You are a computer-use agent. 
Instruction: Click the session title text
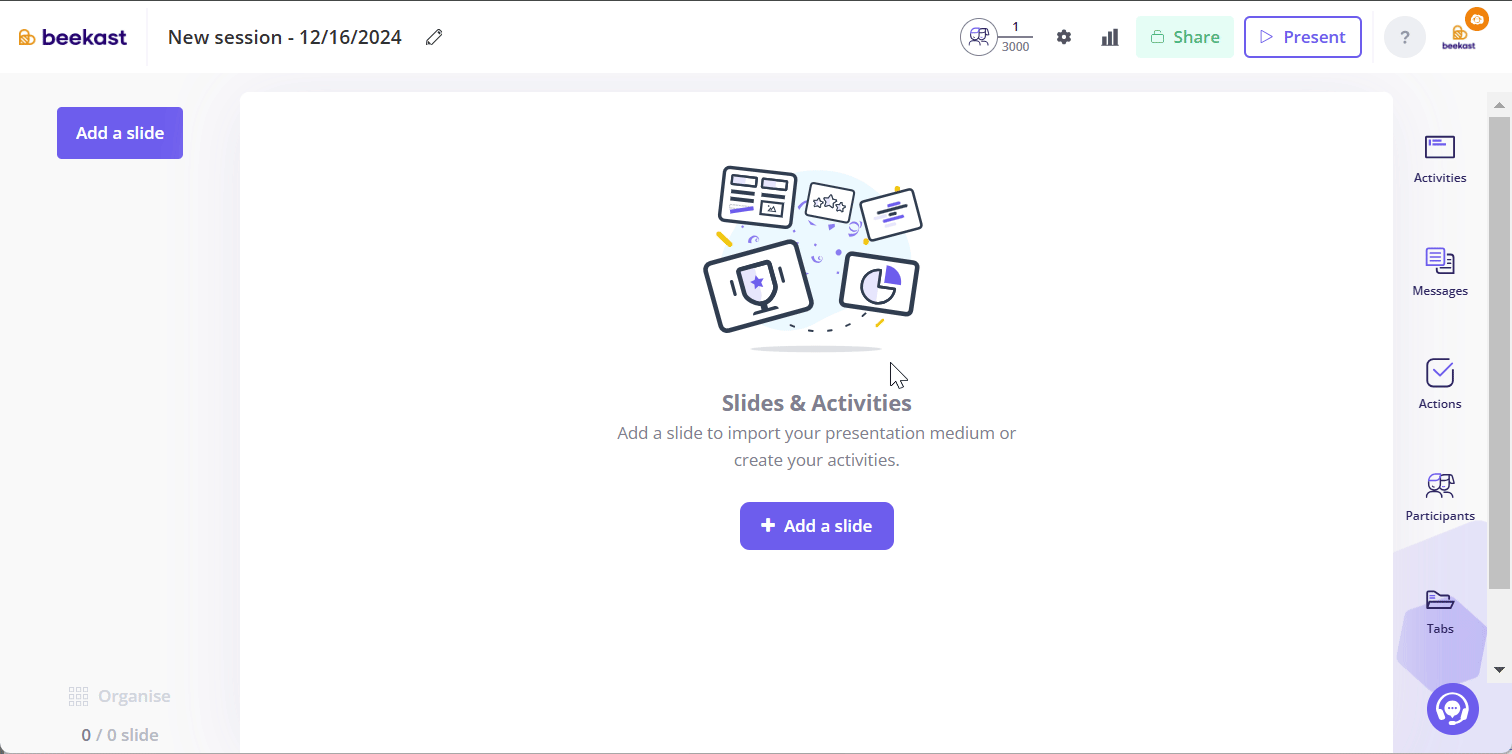coord(285,37)
